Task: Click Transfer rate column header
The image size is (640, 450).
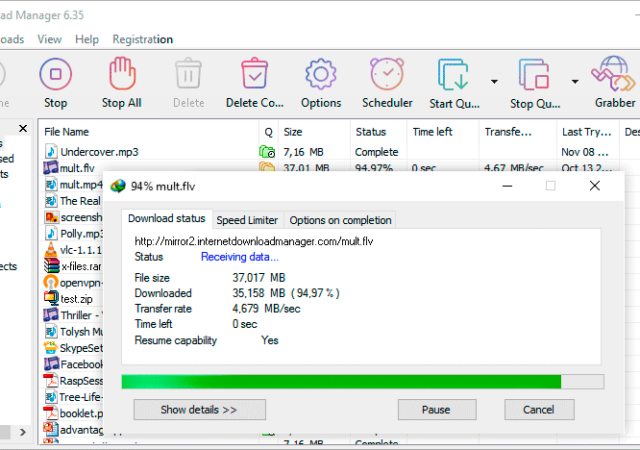Action: coord(518,132)
